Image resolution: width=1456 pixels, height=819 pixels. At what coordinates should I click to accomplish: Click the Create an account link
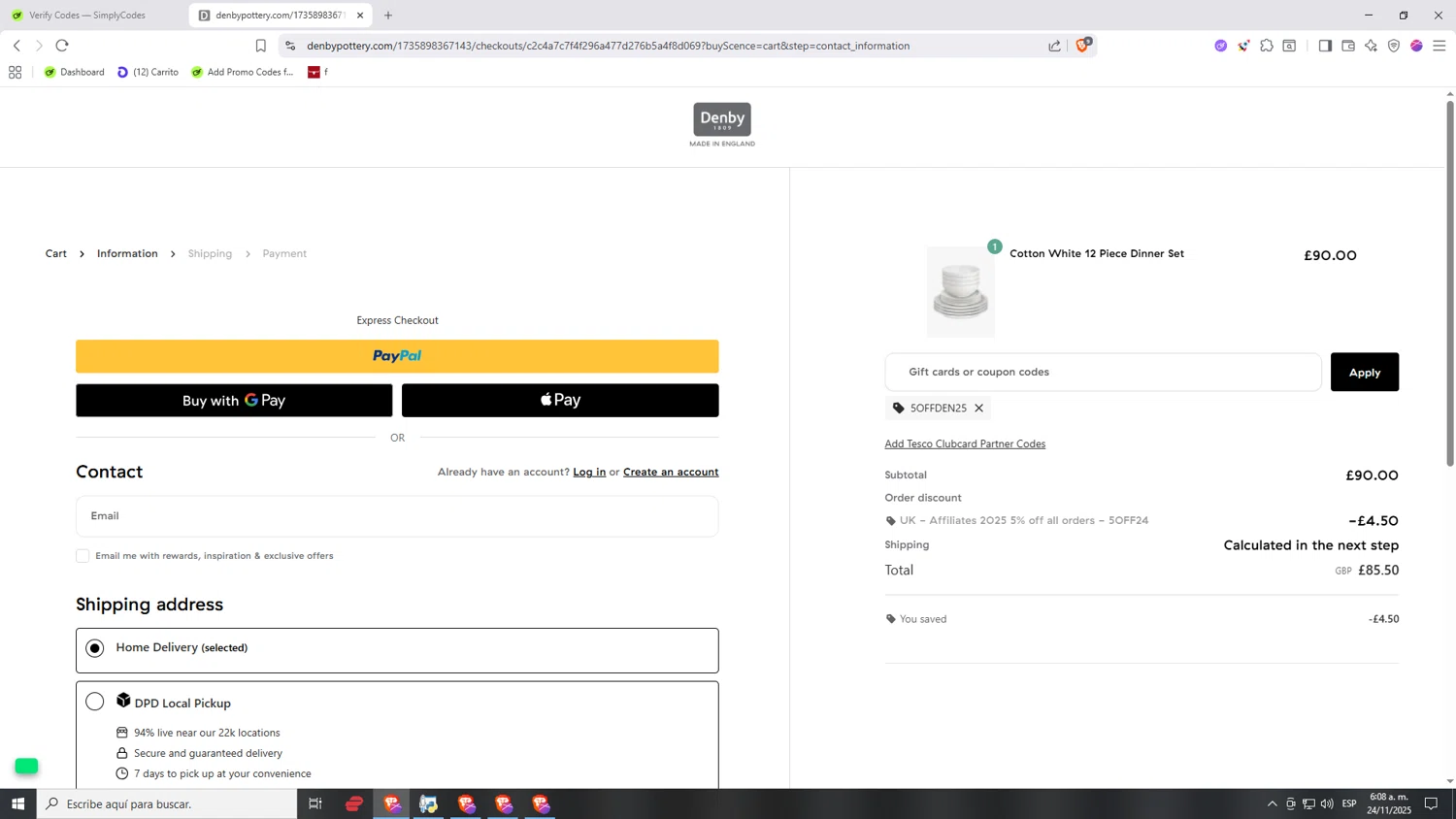click(x=671, y=472)
